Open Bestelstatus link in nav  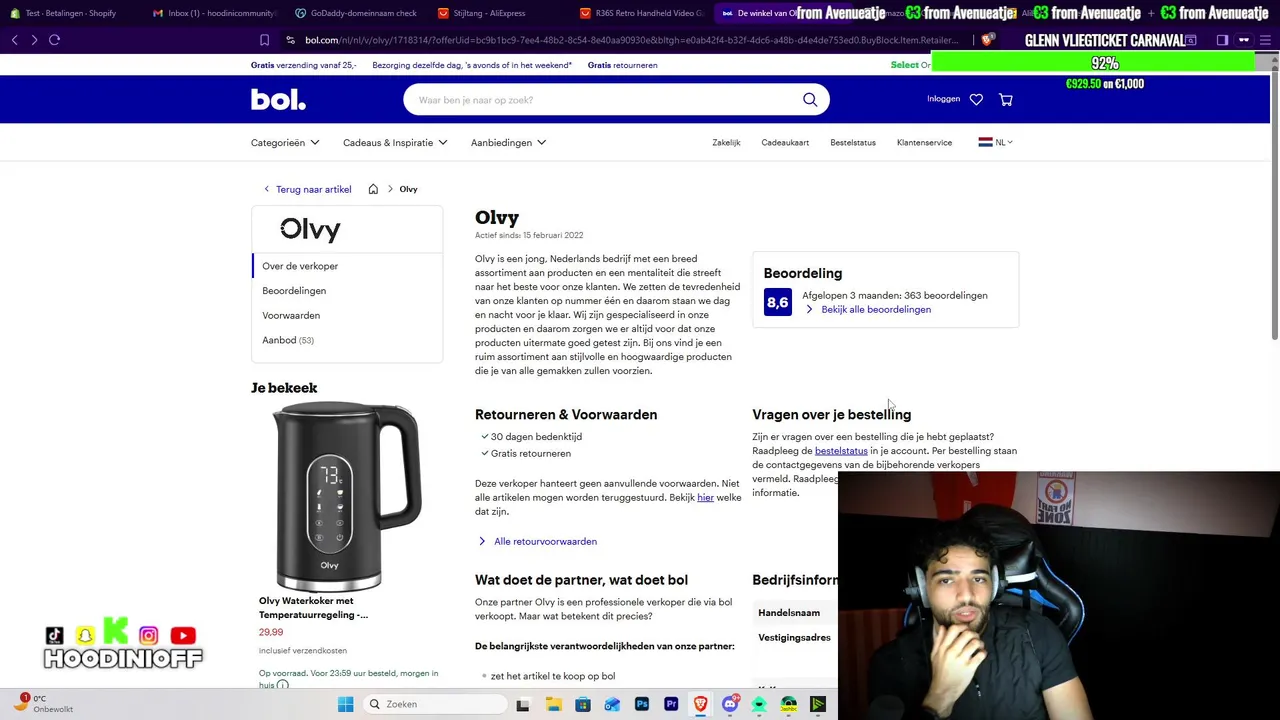(x=853, y=143)
